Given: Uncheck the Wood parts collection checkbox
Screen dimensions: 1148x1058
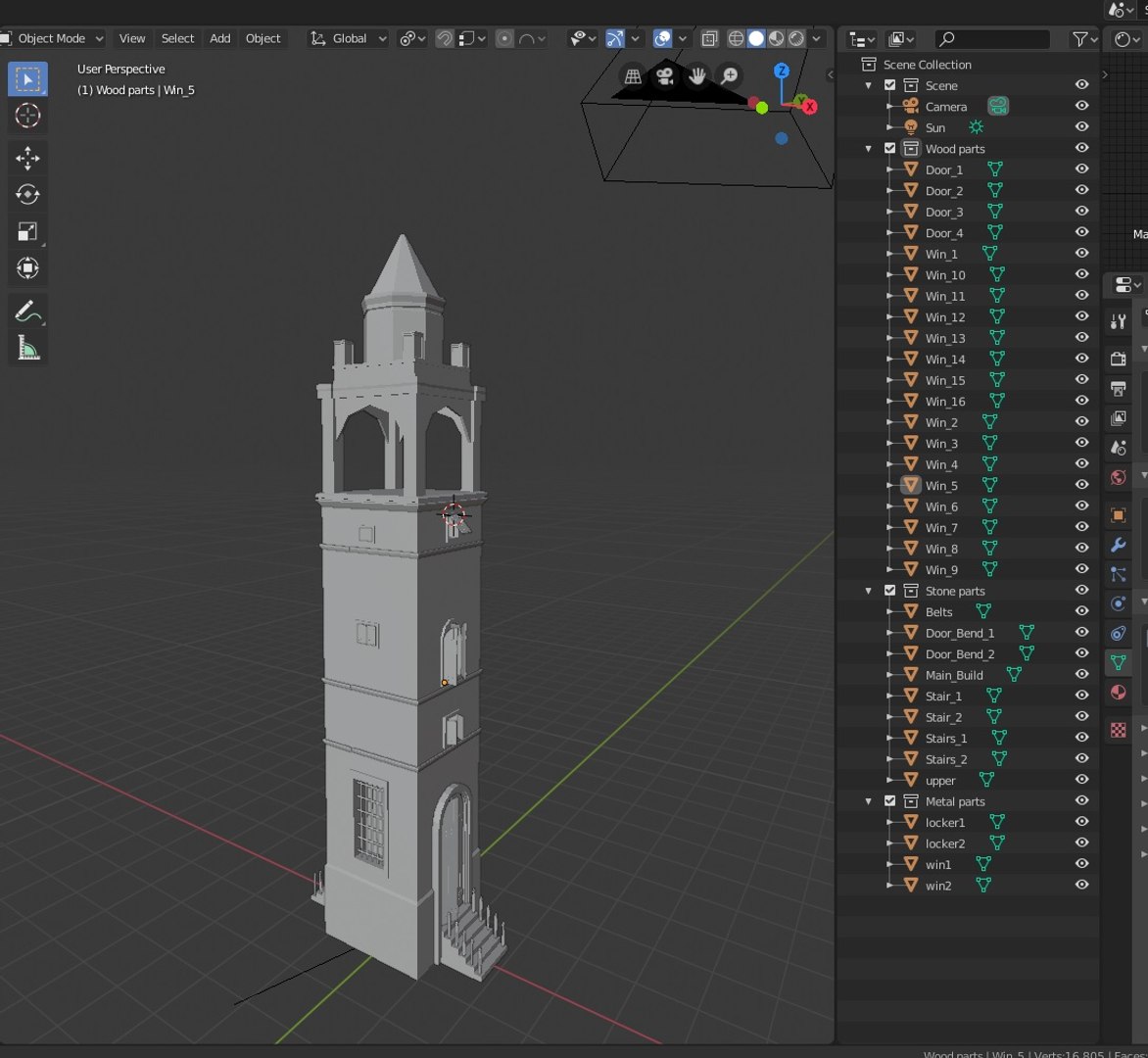Looking at the screenshot, I should 889,149.
